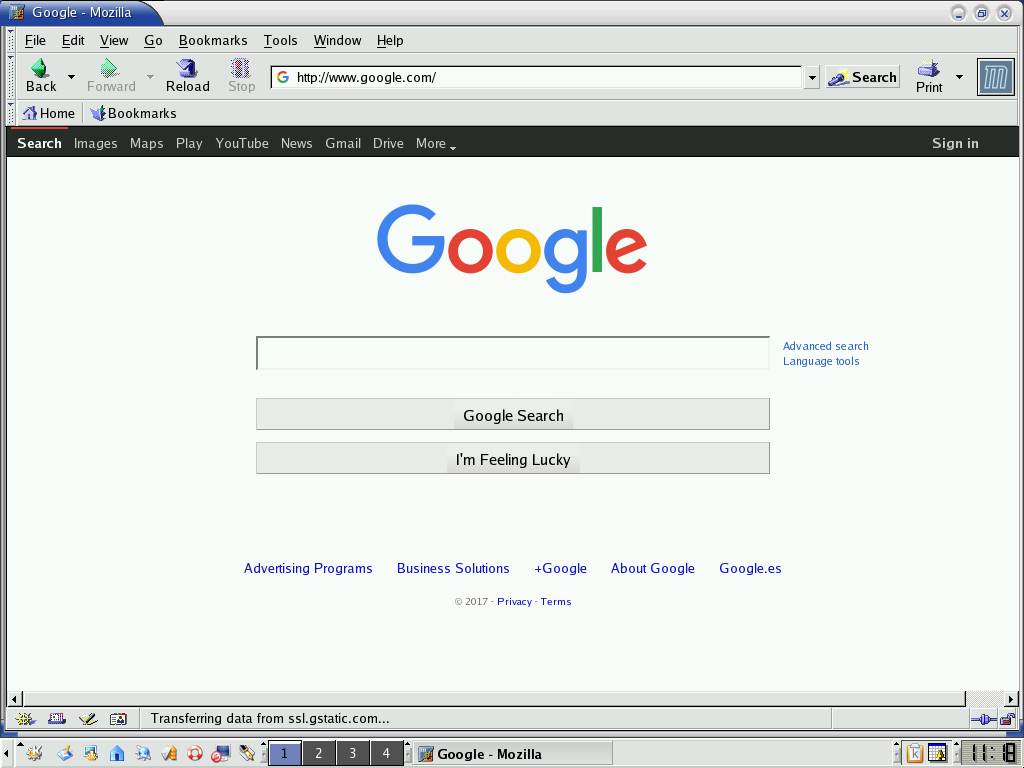
Task: Open the Forward button history dropdown arrow
Action: [x=150, y=76]
